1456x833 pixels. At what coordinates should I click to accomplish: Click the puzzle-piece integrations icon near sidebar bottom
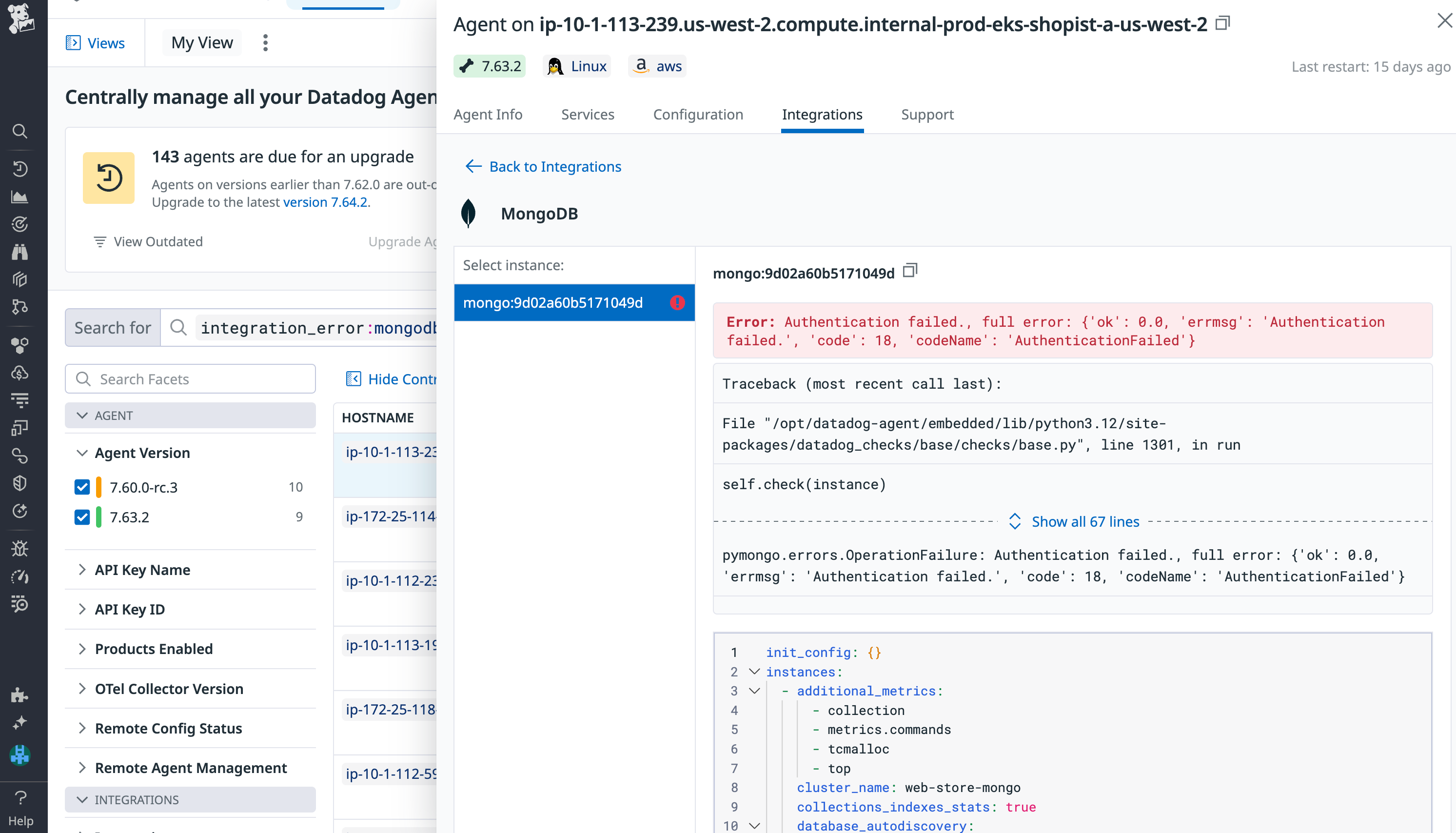(x=20, y=695)
